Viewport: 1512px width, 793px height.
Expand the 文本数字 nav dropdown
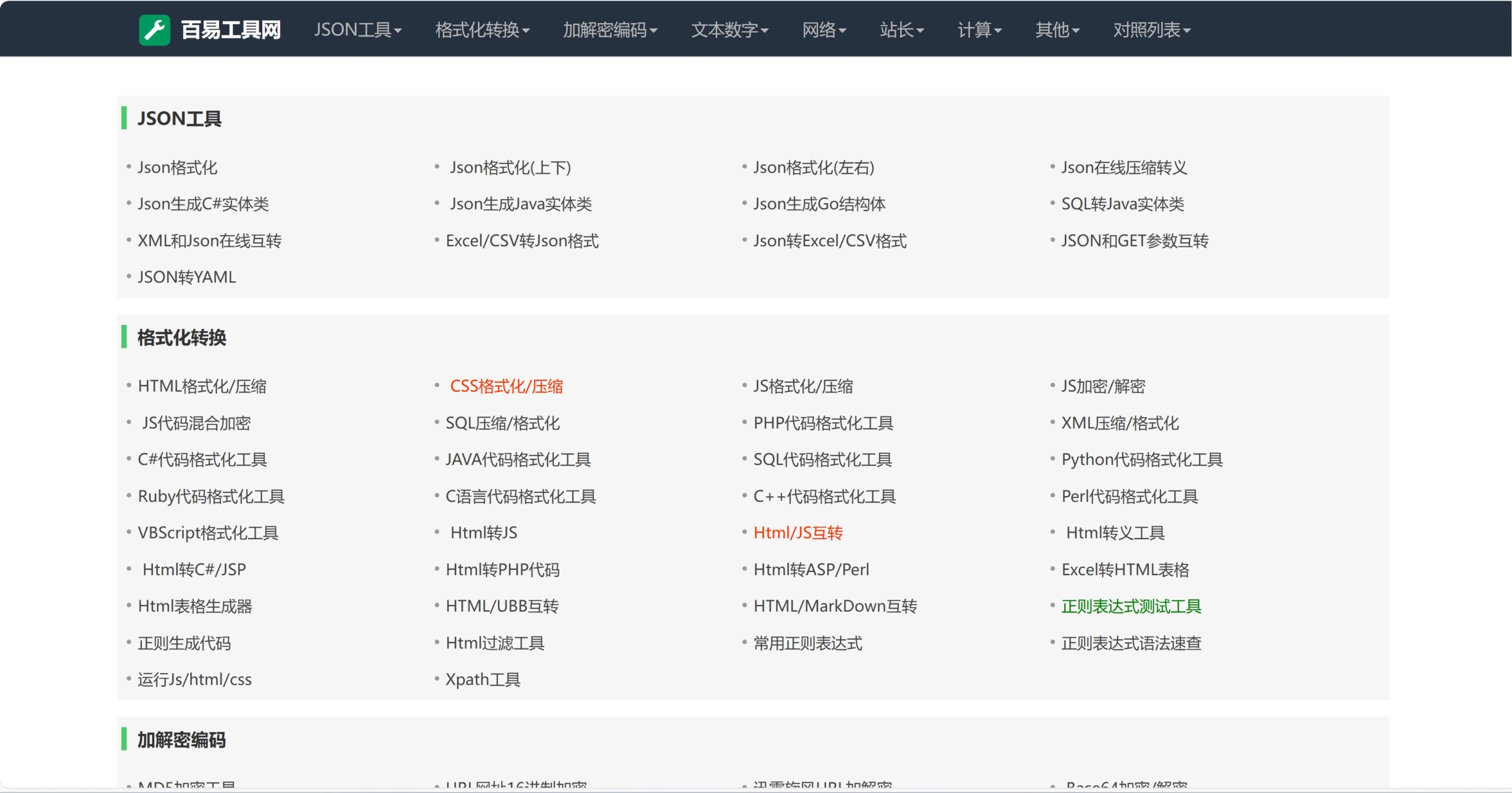730,30
